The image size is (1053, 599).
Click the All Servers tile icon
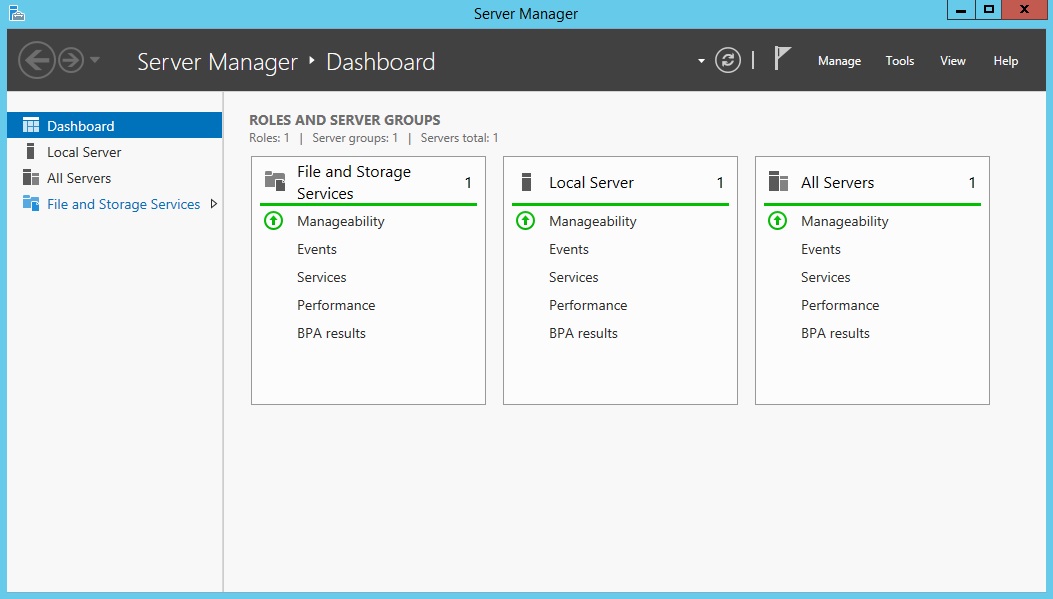778,182
